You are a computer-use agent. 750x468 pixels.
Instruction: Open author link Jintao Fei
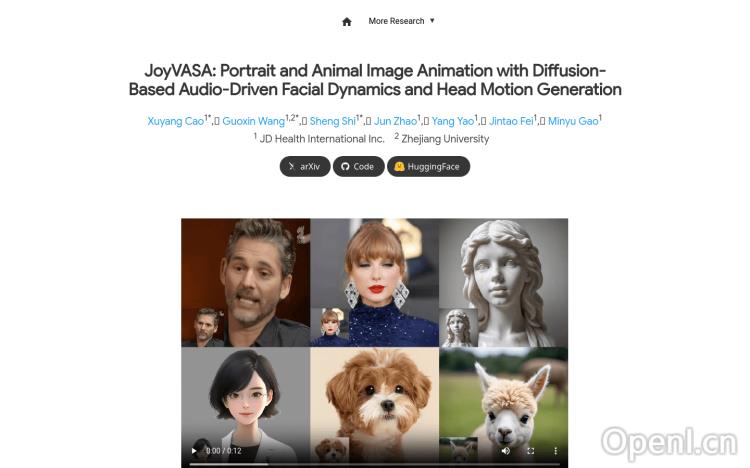point(510,121)
